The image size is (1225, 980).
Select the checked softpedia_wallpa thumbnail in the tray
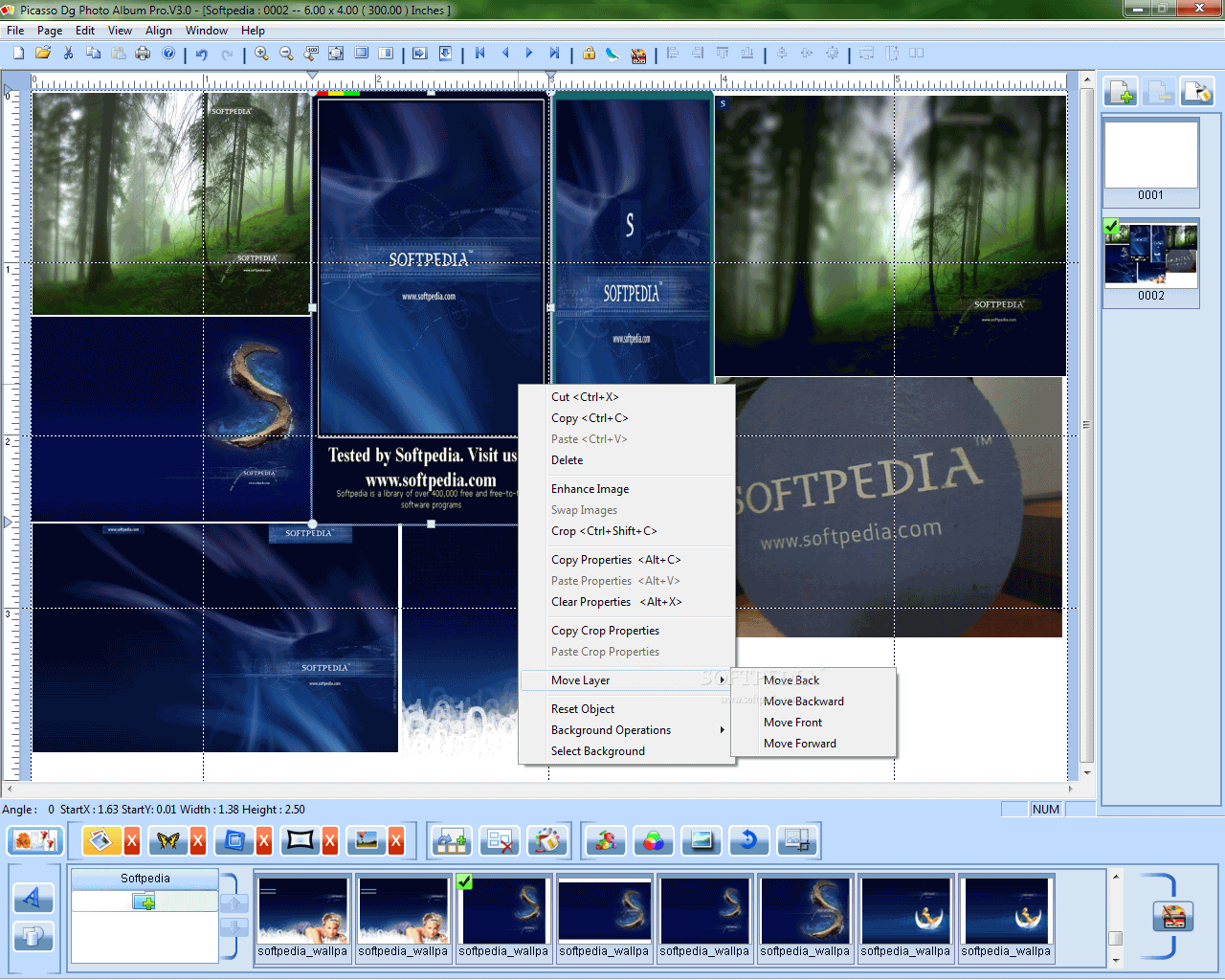pos(503,917)
